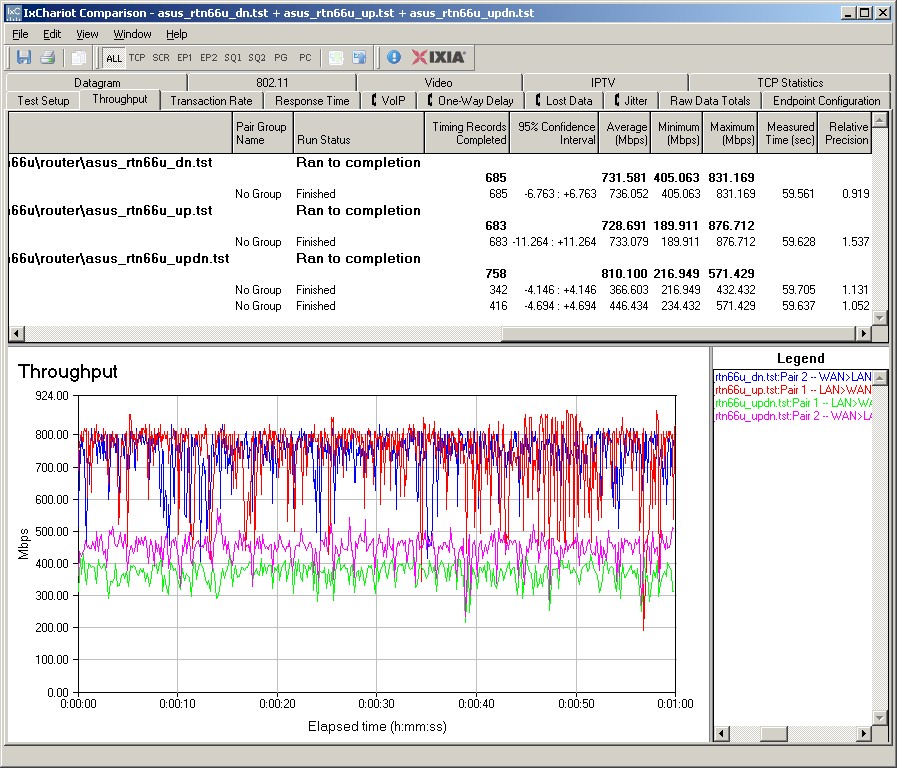Switch to the Lost Data tab
This screenshot has width=897, height=768.
(564, 101)
